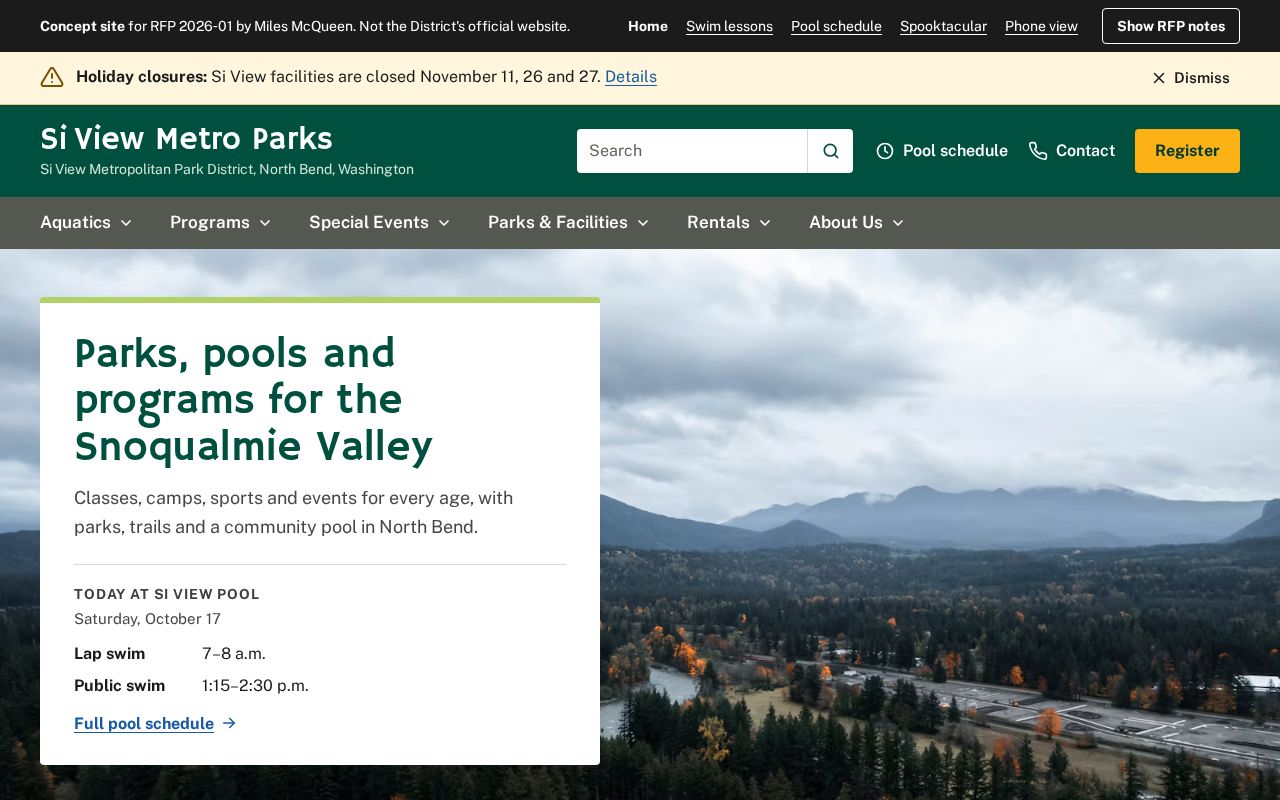Expand the About Us menu

tap(856, 222)
